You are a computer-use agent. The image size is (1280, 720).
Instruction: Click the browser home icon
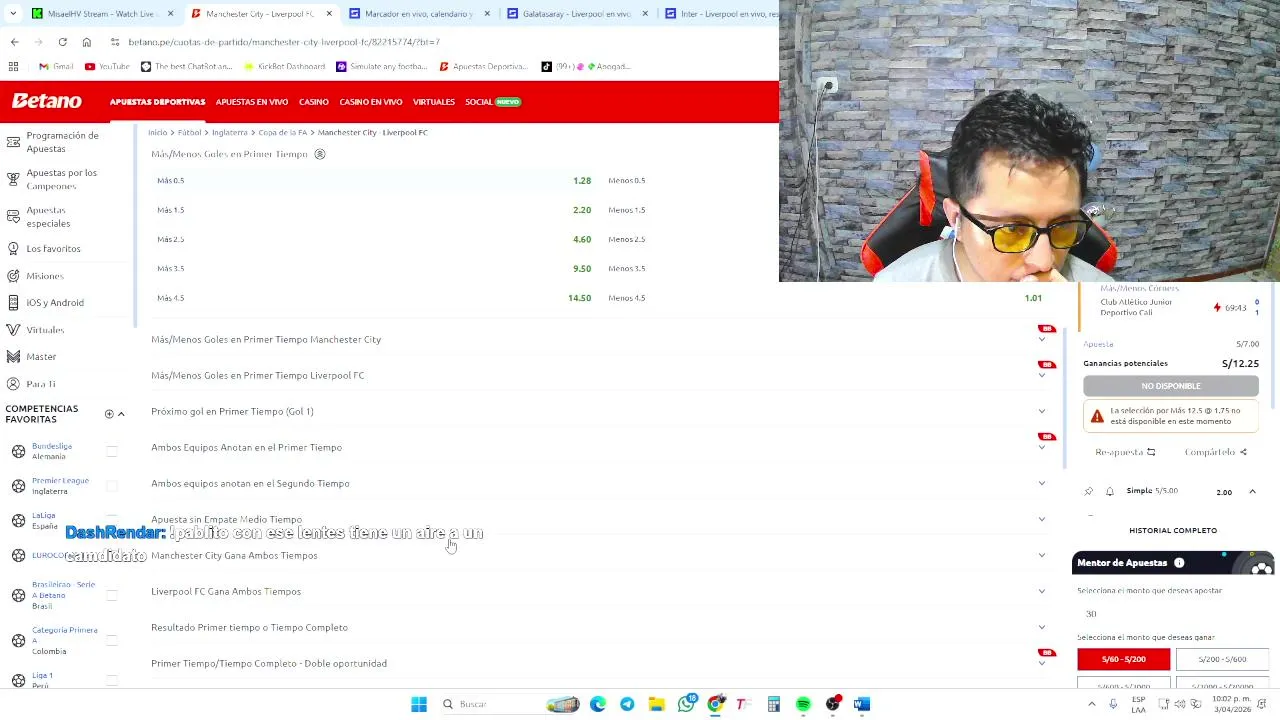click(86, 42)
